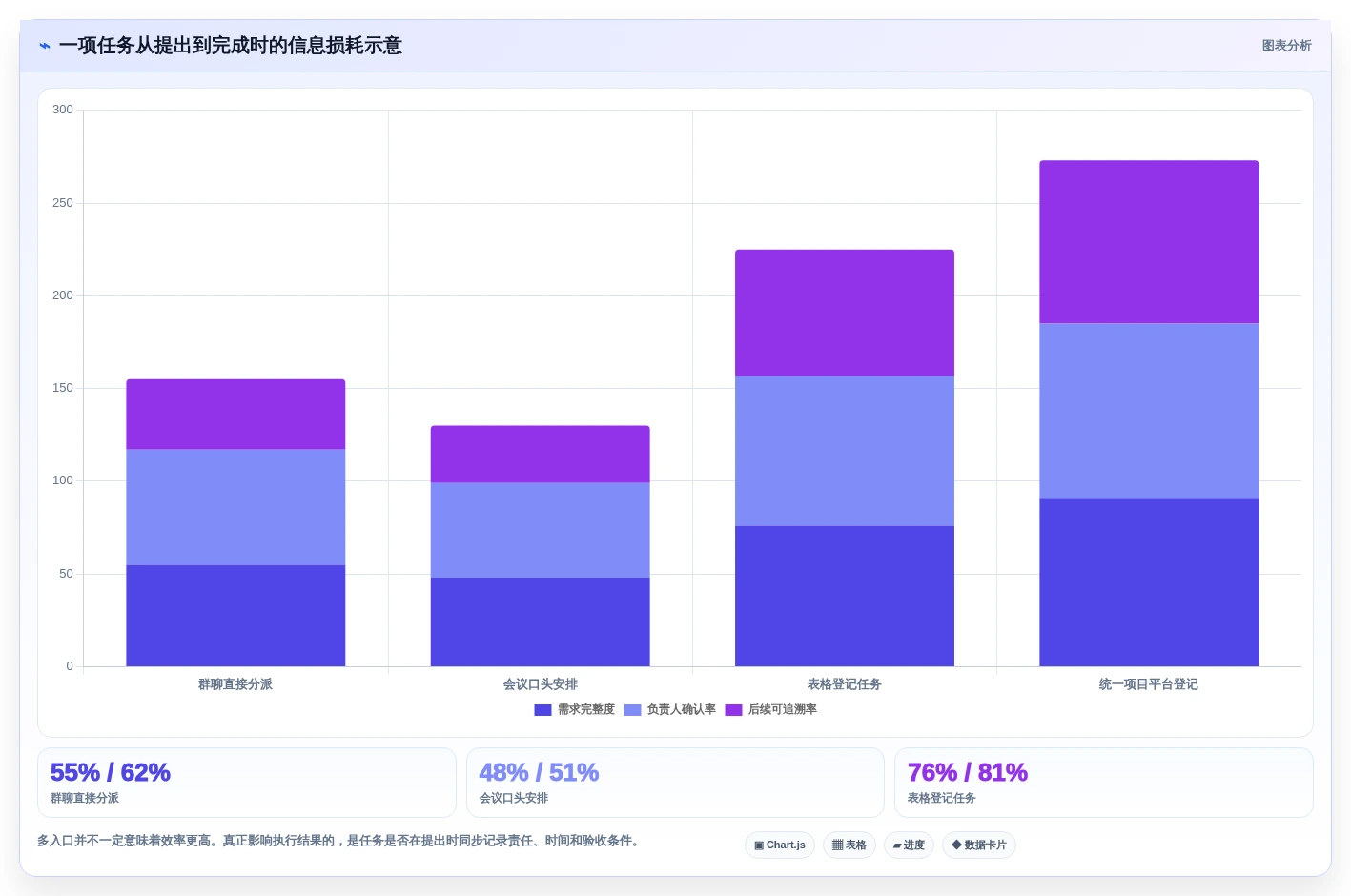Click the 50 y-axis tick label
Viewport: 1351px width, 896px height.
(66, 574)
